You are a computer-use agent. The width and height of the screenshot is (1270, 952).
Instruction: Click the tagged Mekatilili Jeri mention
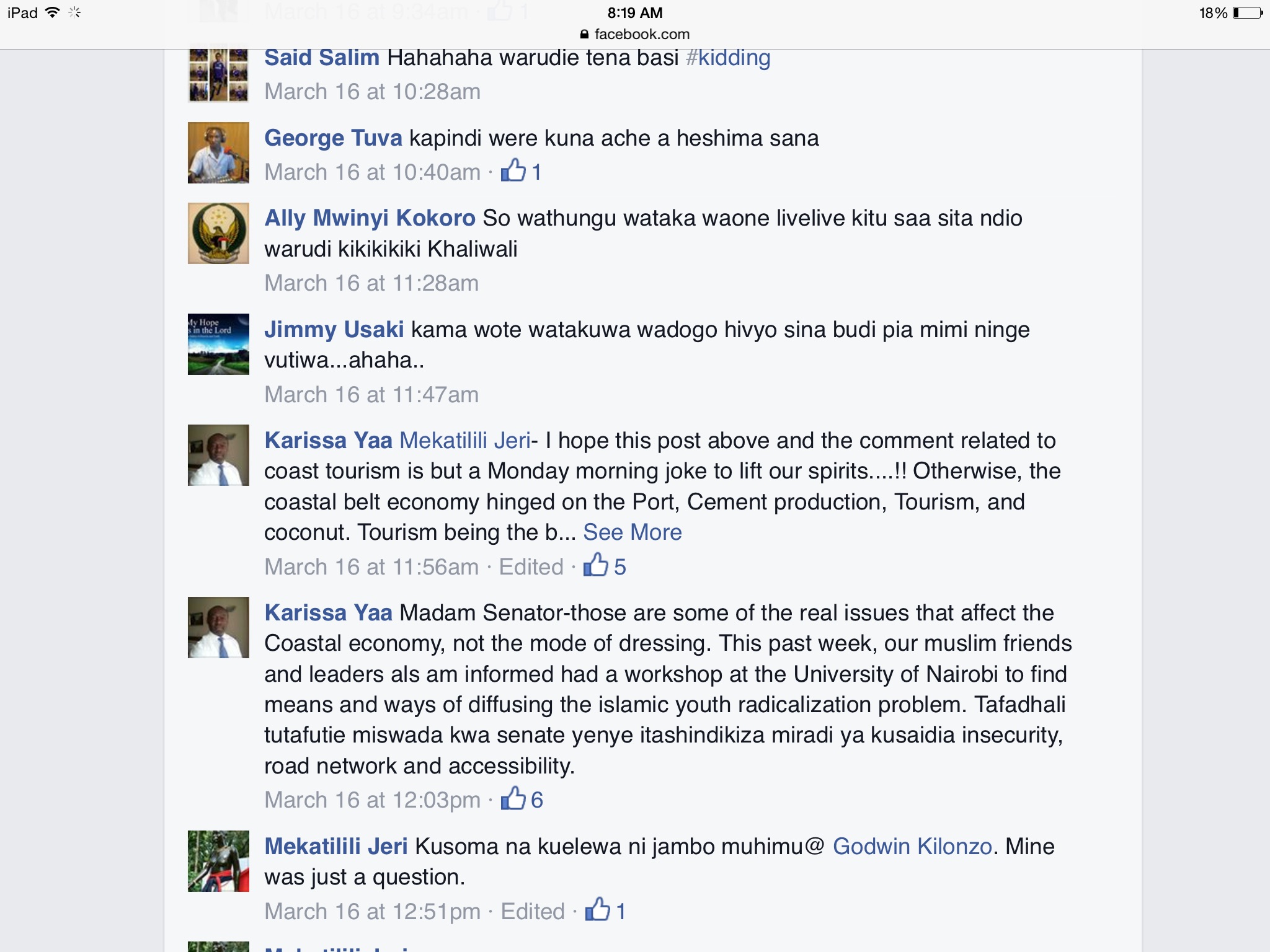click(x=465, y=441)
